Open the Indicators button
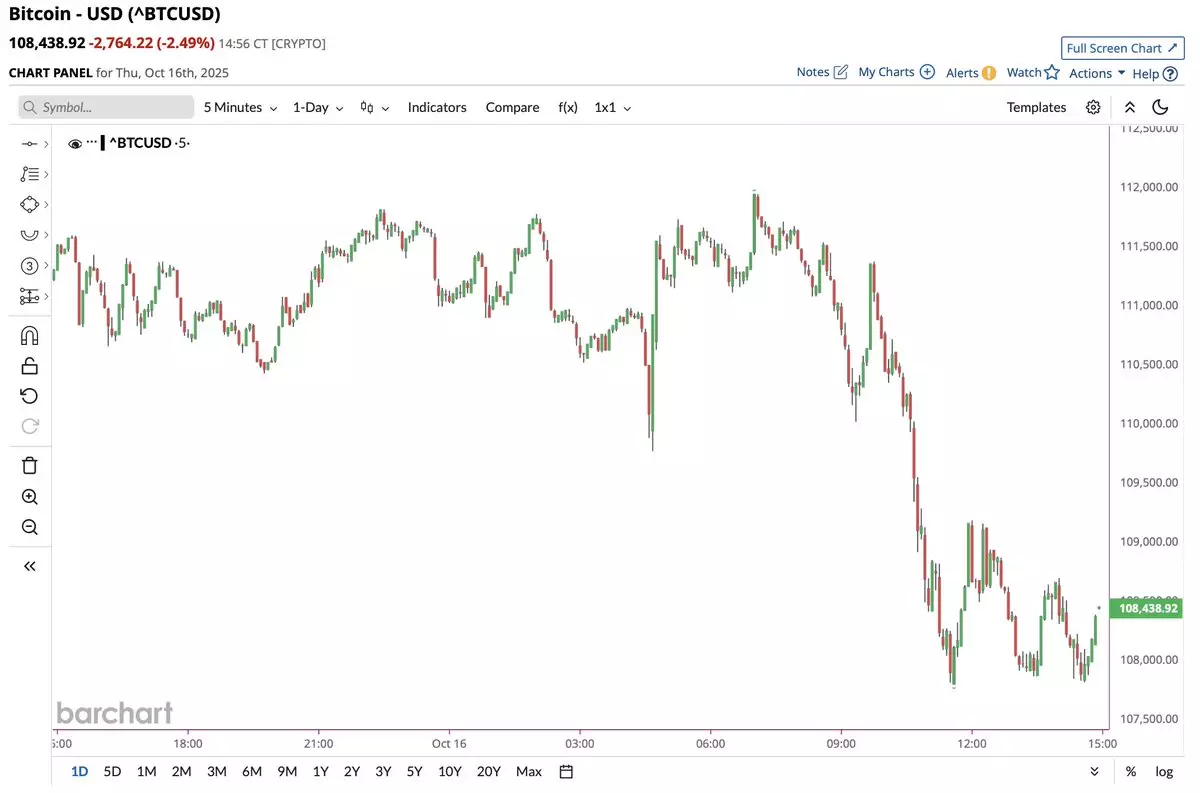This screenshot has width=1200, height=793. (437, 107)
